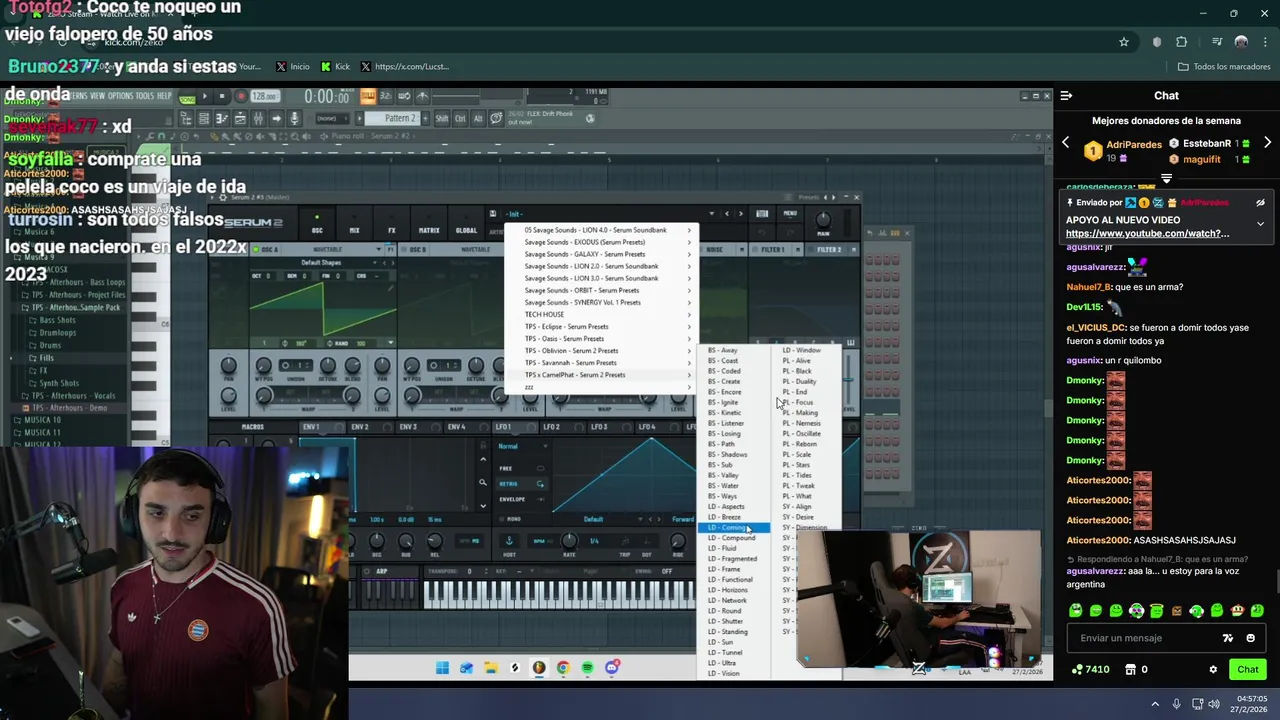Load the PL - Tweak preset
The image size is (1280, 720).
pyautogui.click(x=806, y=486)
